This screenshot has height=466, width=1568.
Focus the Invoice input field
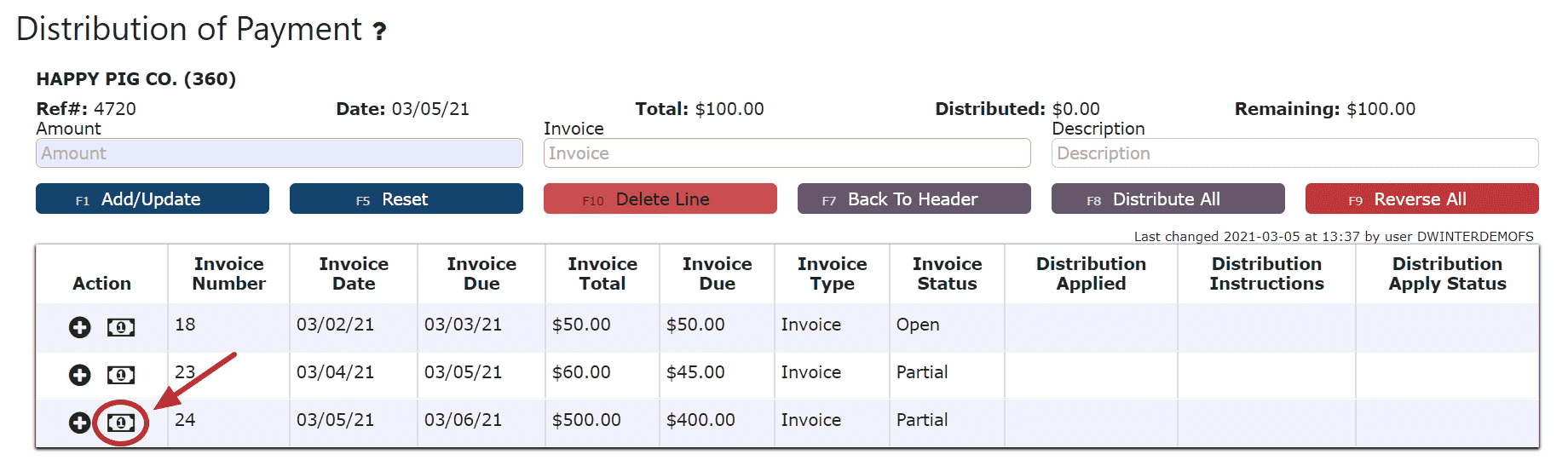(787, 153)
